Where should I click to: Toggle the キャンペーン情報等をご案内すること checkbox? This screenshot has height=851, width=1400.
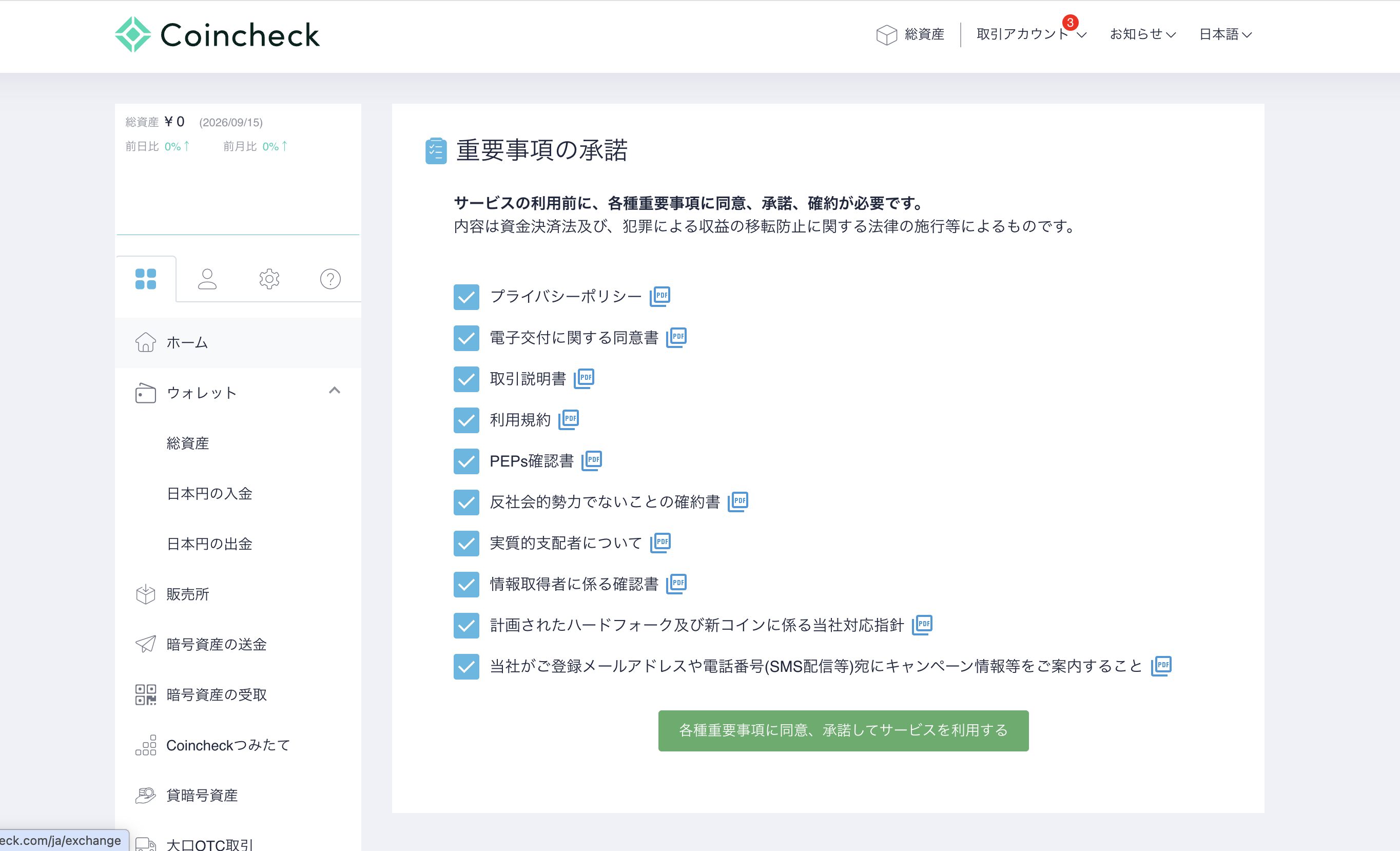466,667
